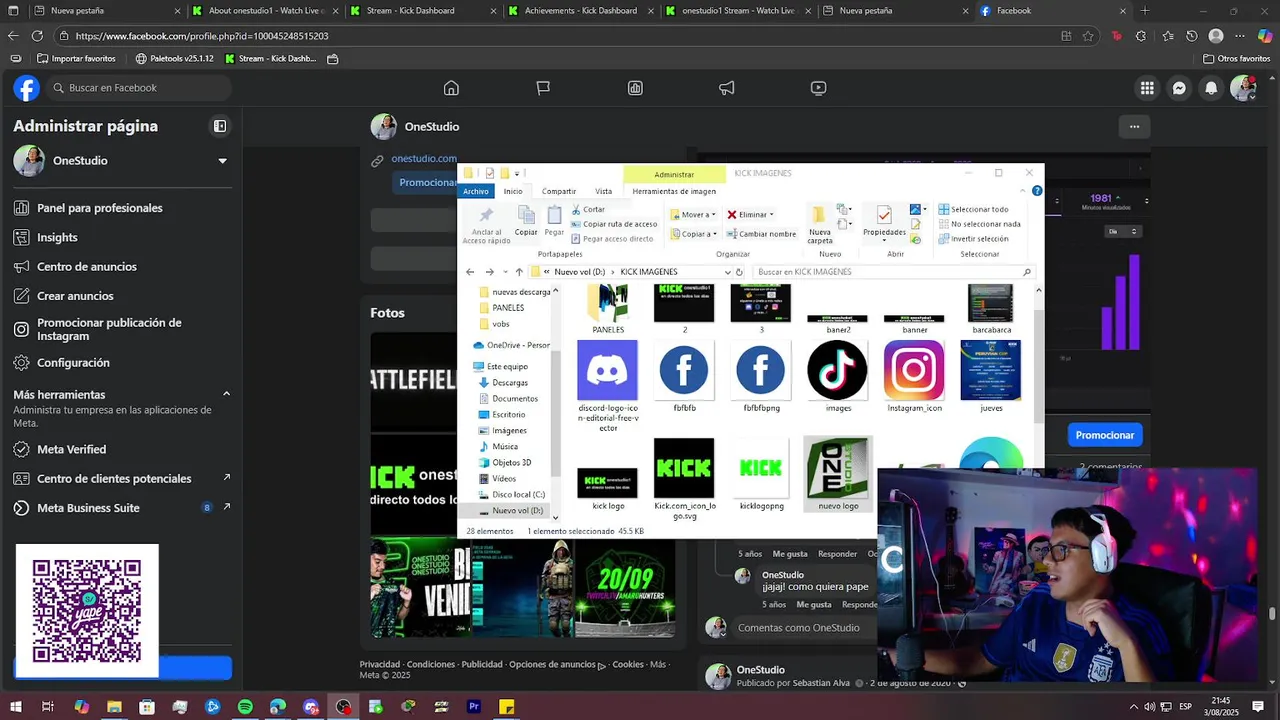Open Archivo menu in Explorer

tap(476, 191)
